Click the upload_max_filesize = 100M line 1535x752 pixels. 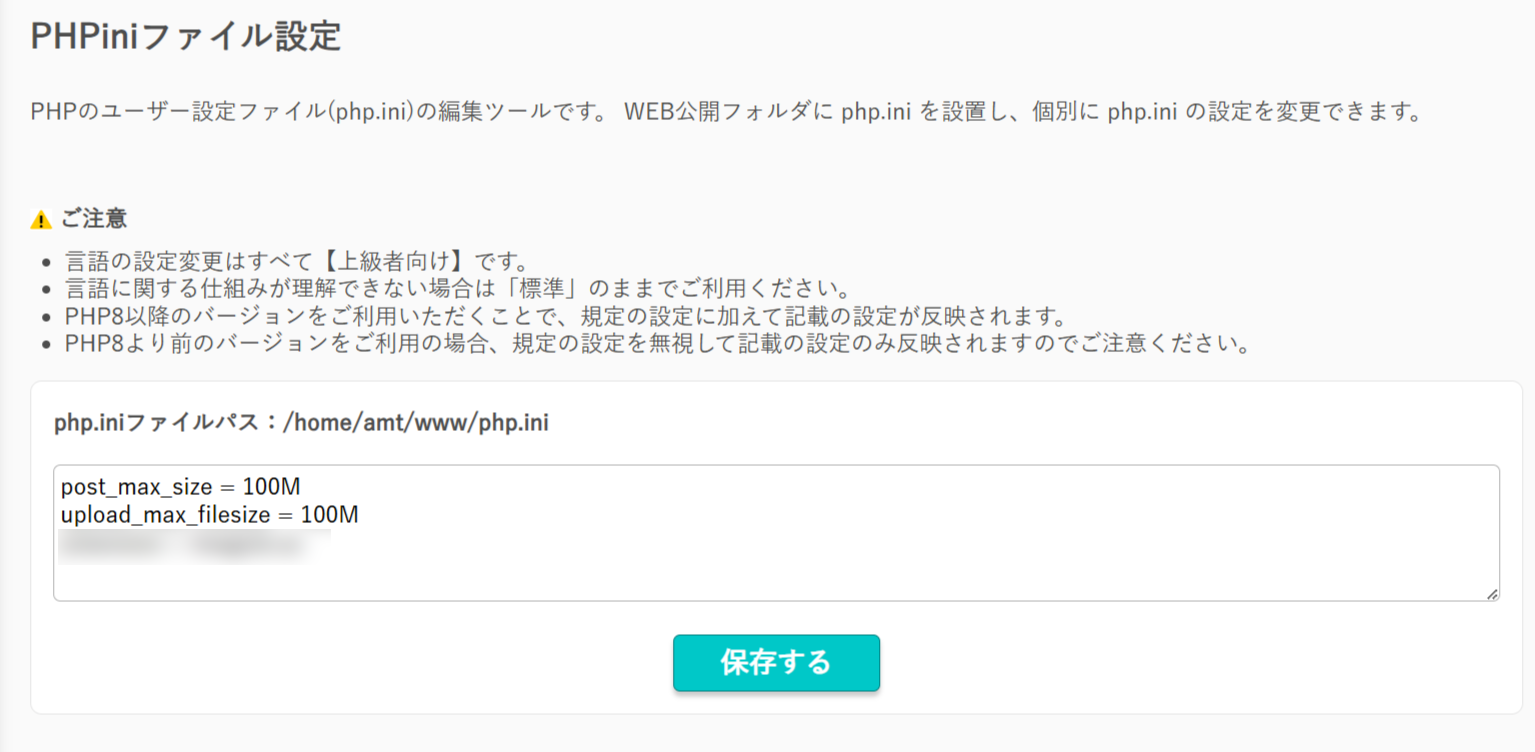pyautogui.click(x=209, y=516)
